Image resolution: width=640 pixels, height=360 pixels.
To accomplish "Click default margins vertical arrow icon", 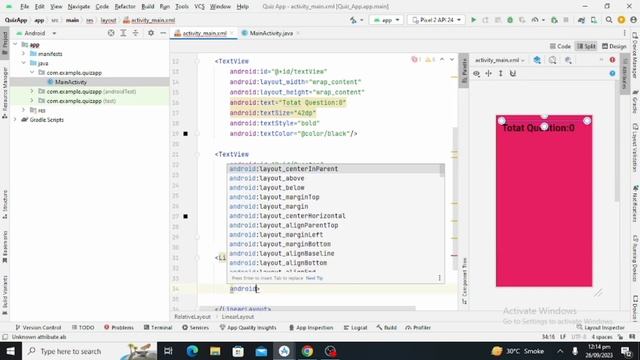I will 501,73.
